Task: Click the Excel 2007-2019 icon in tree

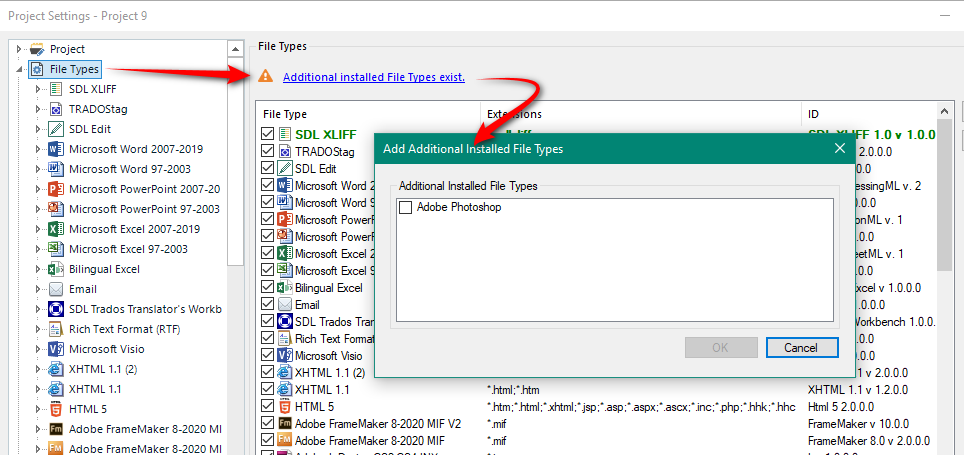Action: [56, 229]
